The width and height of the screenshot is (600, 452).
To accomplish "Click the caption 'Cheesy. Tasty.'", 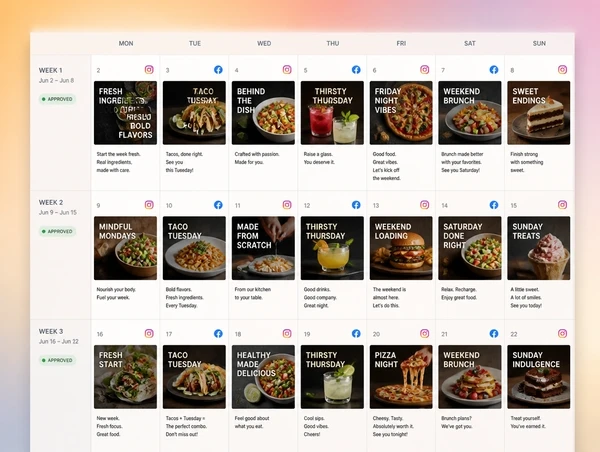I will (x=388, y=418).
